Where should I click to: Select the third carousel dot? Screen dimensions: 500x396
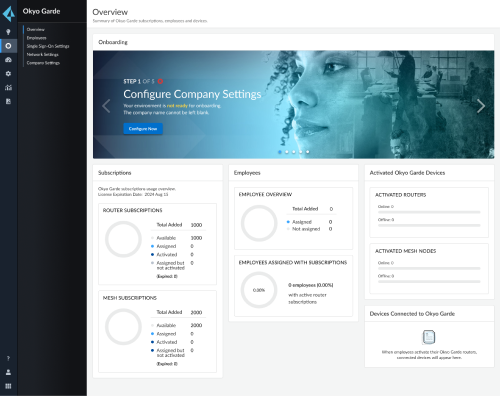click(x=294, y=152)
